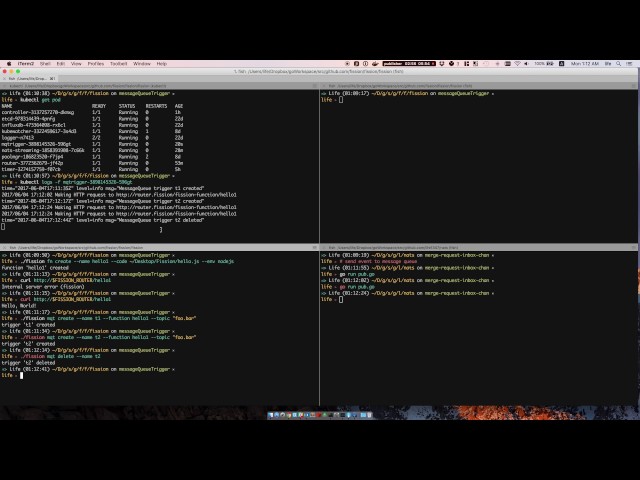640x480 pixels.
Task: Click the user name 'life' in menu bar
Action: coord(608,64)
